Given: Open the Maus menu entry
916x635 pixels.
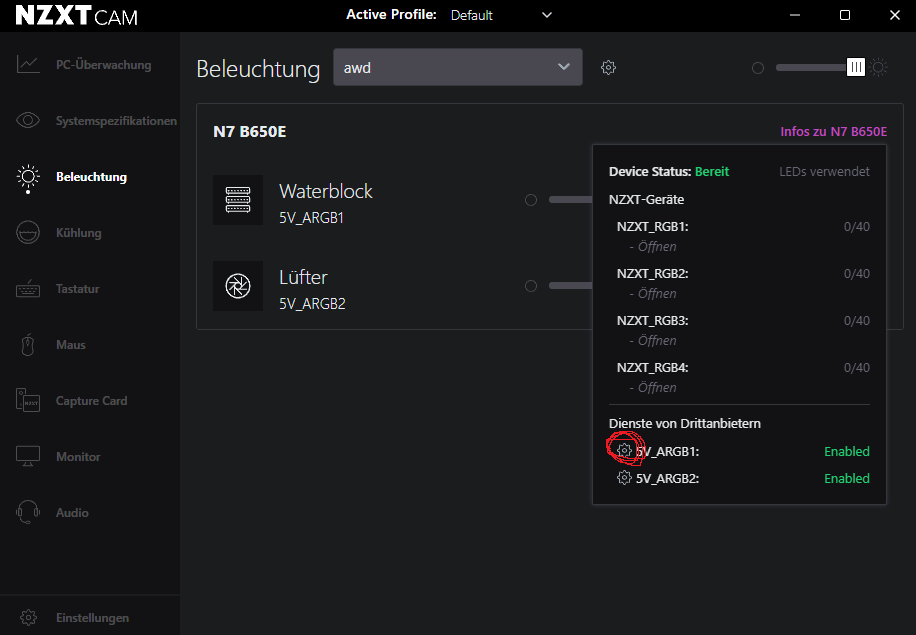Looking at the screenshot, I should (x=71, y=345).
